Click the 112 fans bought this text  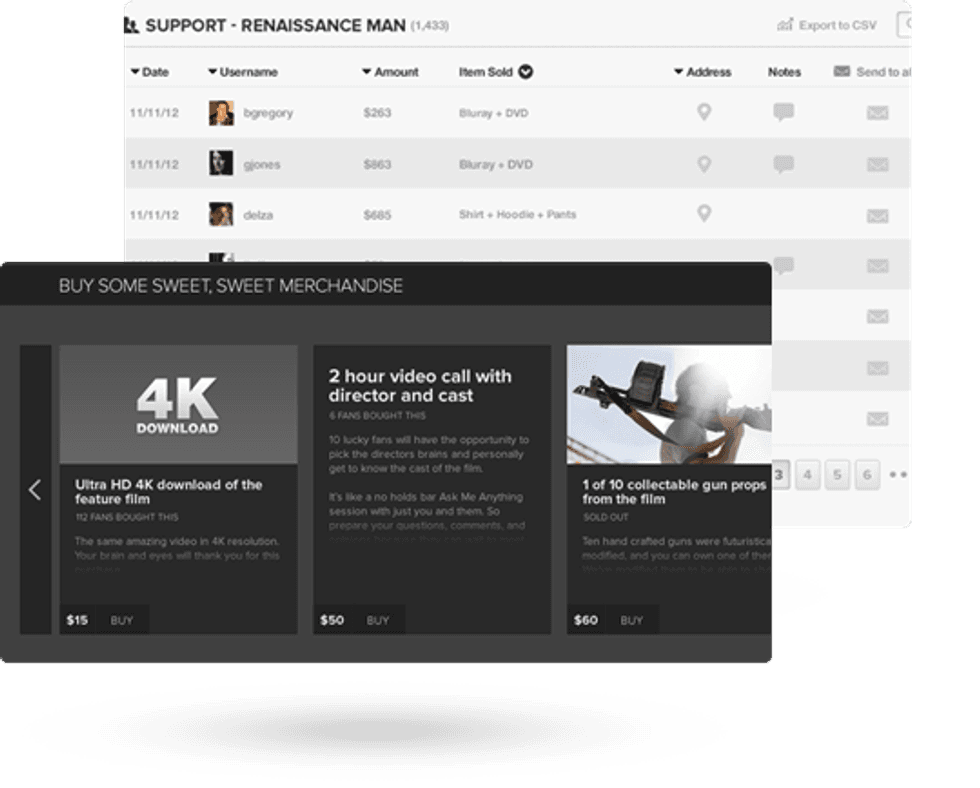point(127,517)
